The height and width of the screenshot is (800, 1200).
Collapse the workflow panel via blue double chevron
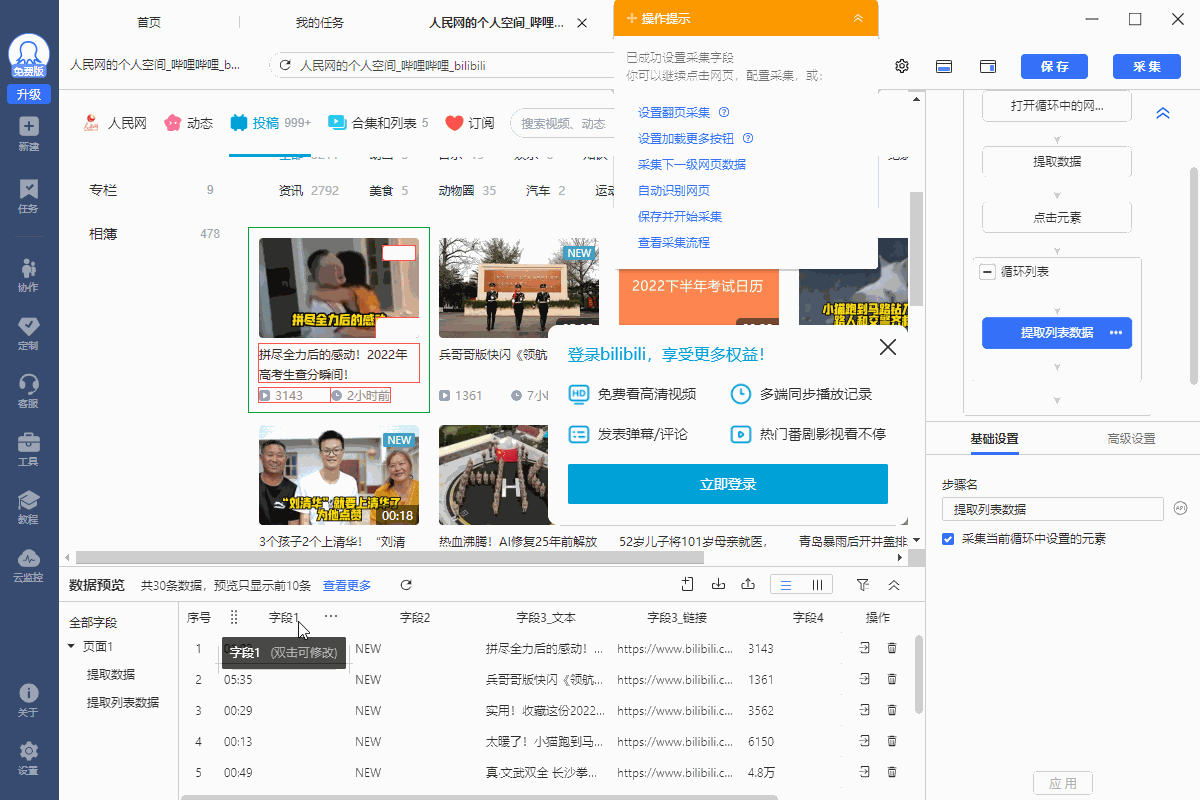(1163, 113)
